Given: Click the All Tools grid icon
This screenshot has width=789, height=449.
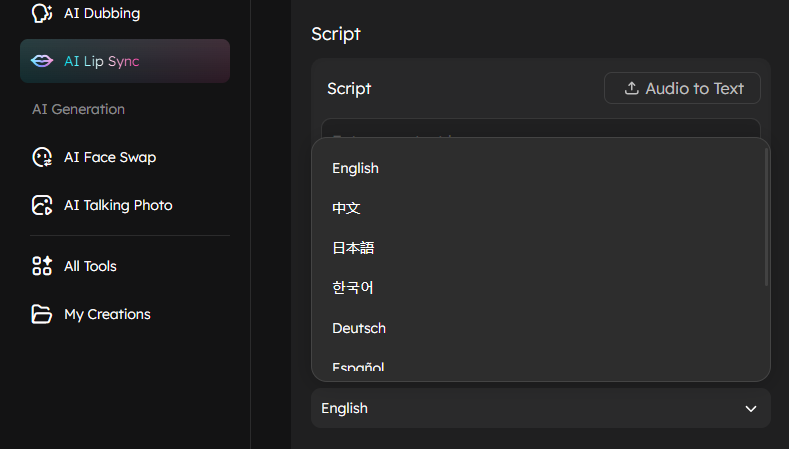Looking at the screenshot, I should pyautogui.click(x=42, y=266).
